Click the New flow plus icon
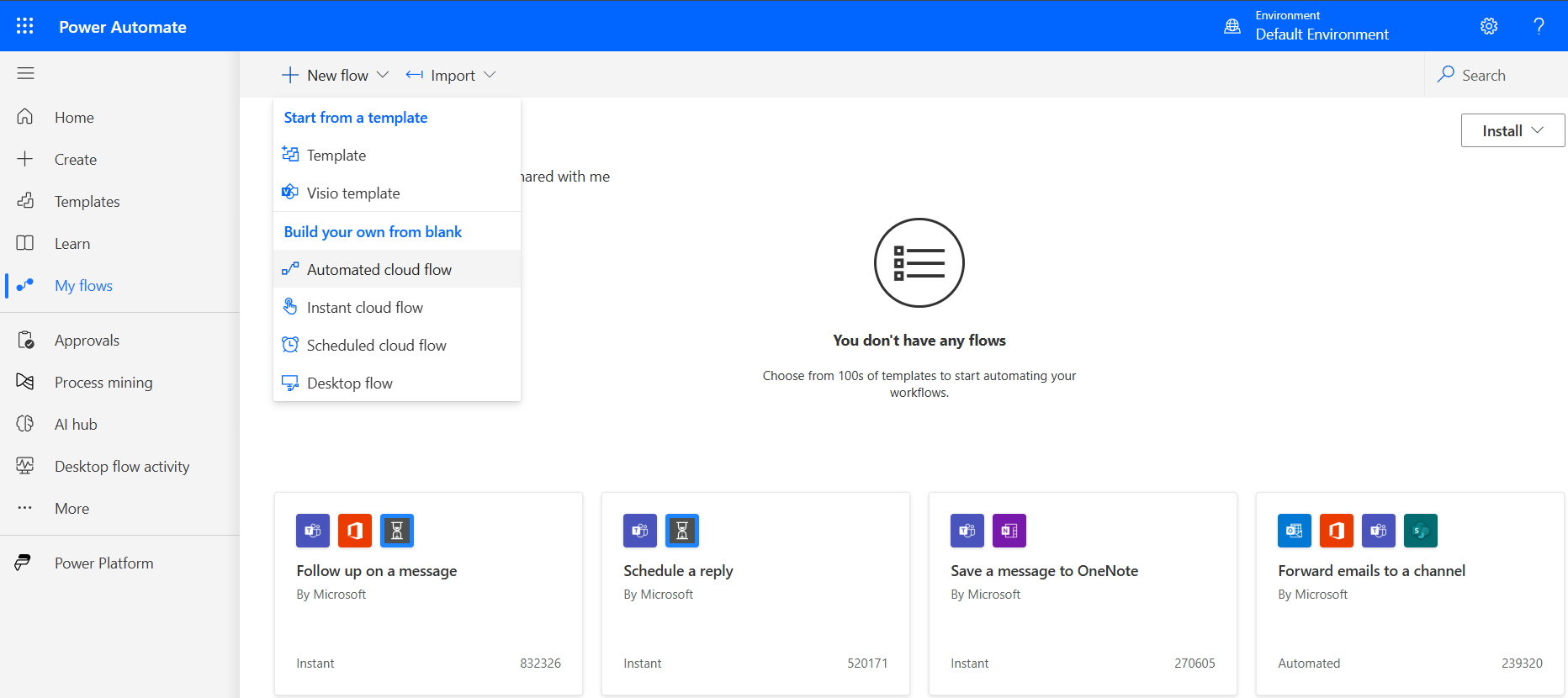This screenshot has width=1568, height=698. tap(290, 75)
